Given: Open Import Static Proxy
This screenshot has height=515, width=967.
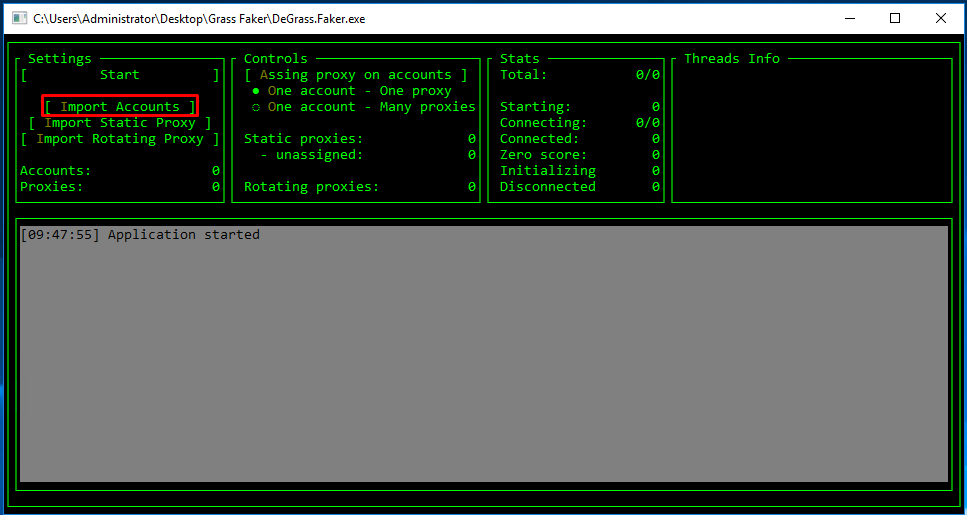Looking at the screenshot, I should tap(120, 123).
